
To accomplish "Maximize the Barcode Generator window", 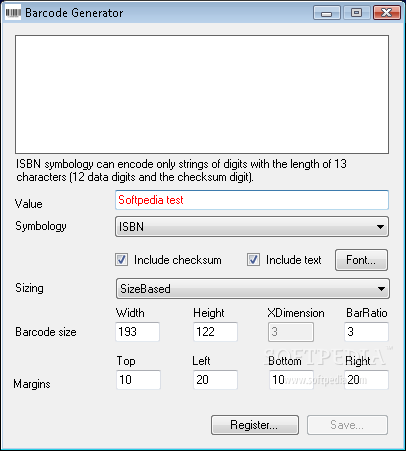I will (357, 13).
